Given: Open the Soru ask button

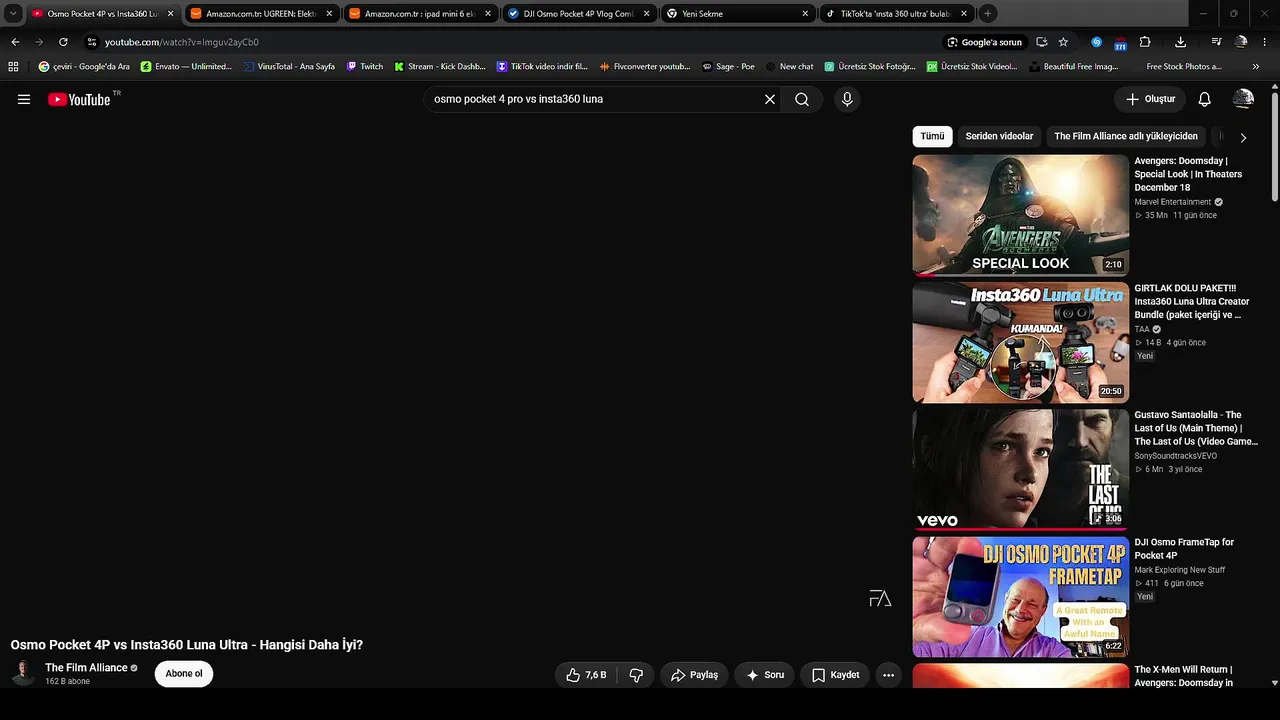Looking at the screenshot, I should point(765,675).
